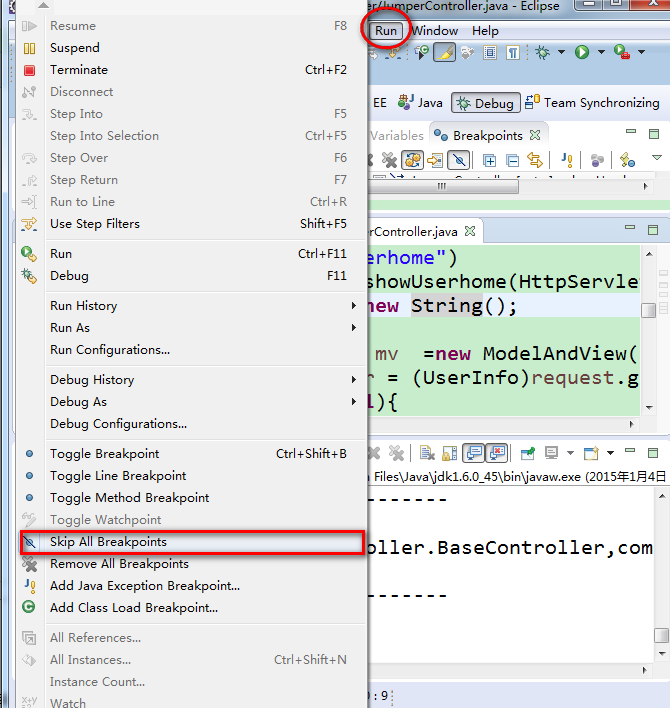
Task: Click Pin Console icon
Action: (x=528, y=454)
